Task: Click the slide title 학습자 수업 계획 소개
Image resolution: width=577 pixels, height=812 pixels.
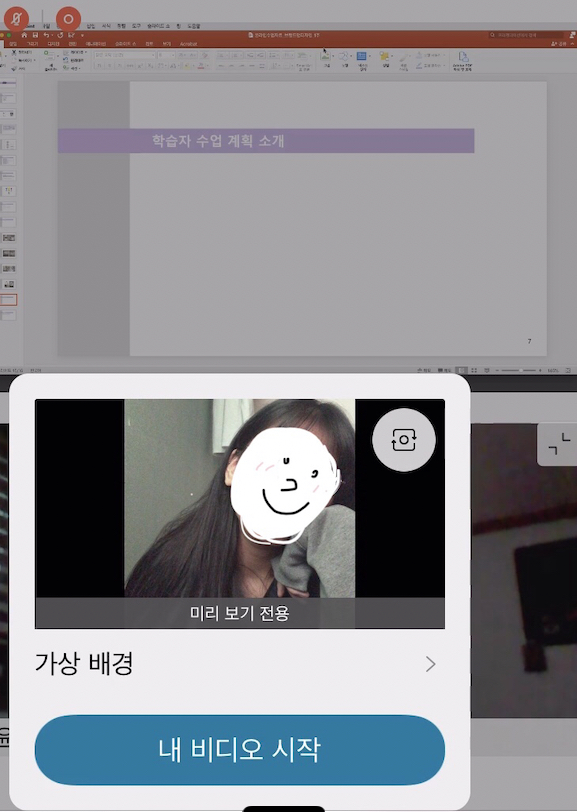Action: click(x=218, y=141)
